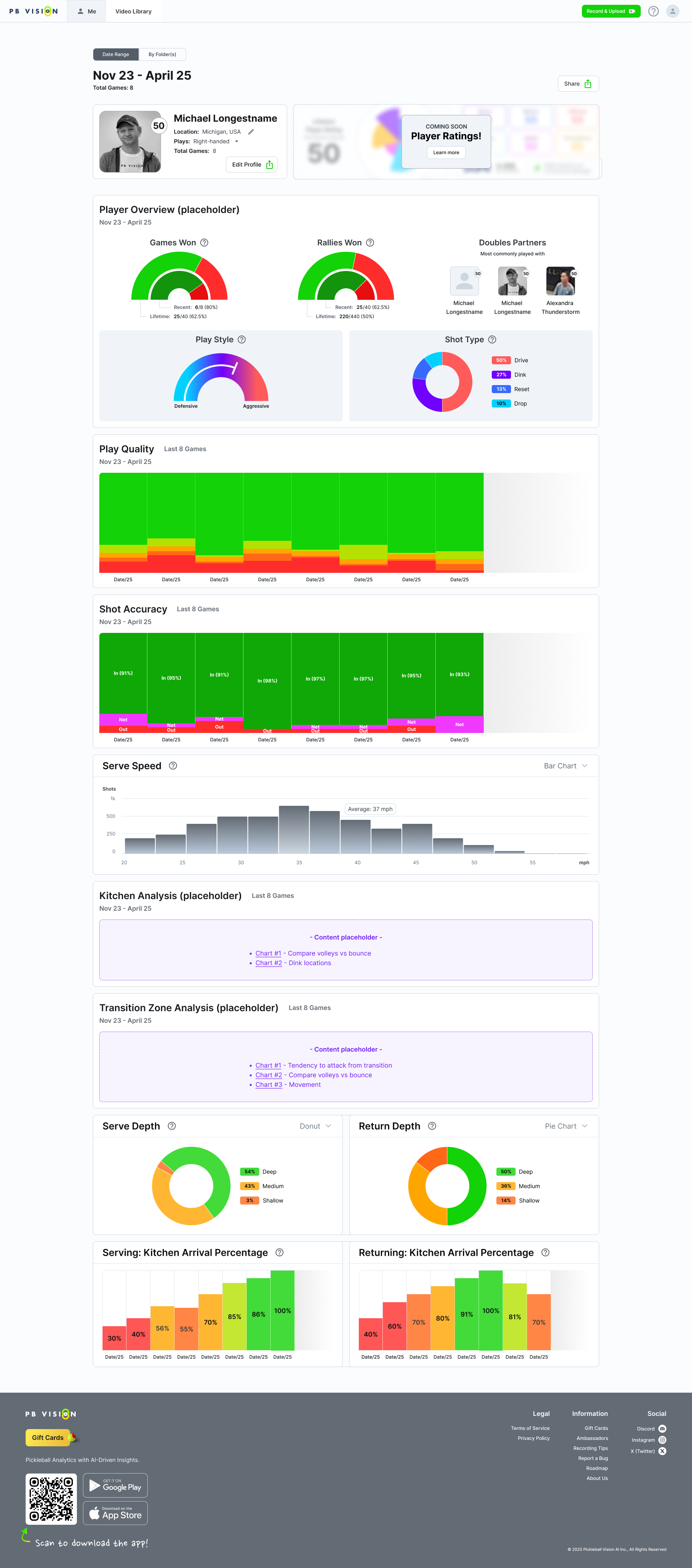The width and height of the screenshot is (692, 1568).
Task: Switch to By Folder(s) view toggle
Action: pyautogui.click(x=162, y=54)
